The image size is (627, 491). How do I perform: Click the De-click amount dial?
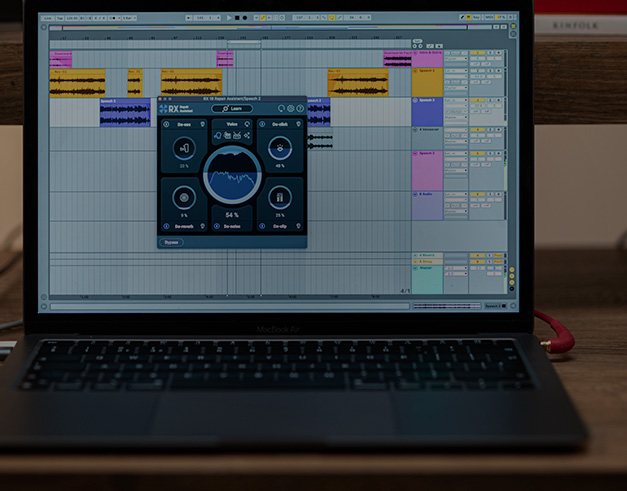(280, 148)
